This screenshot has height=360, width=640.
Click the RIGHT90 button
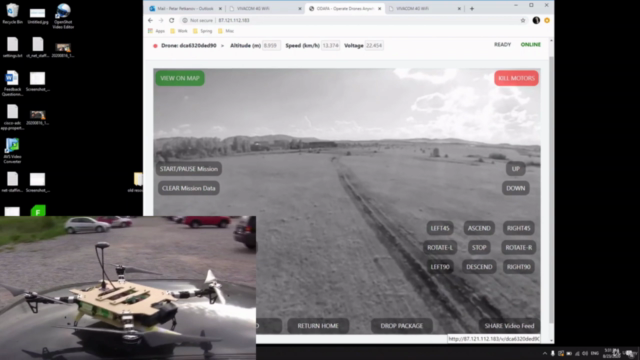(519, 267)
